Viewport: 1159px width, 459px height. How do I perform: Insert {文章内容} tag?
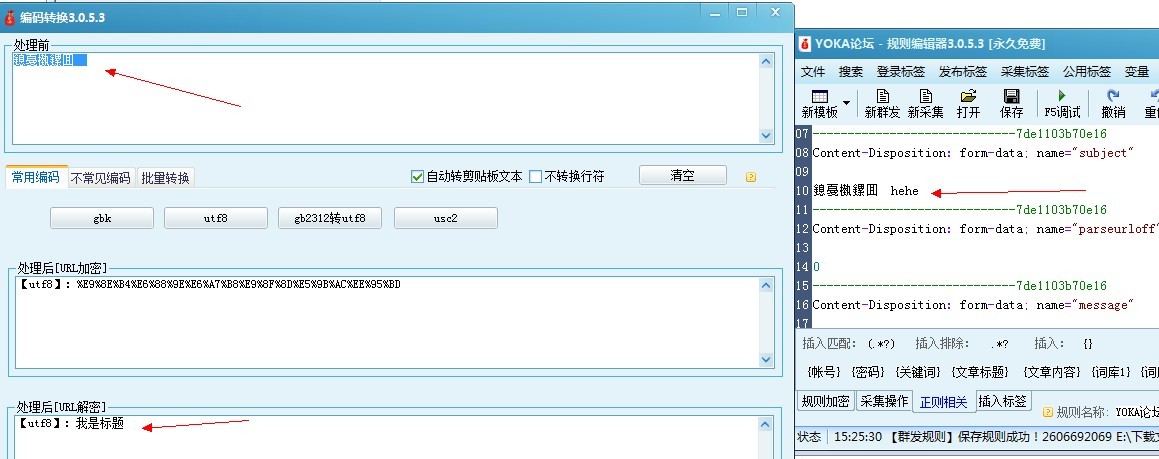click(1053, 372)
